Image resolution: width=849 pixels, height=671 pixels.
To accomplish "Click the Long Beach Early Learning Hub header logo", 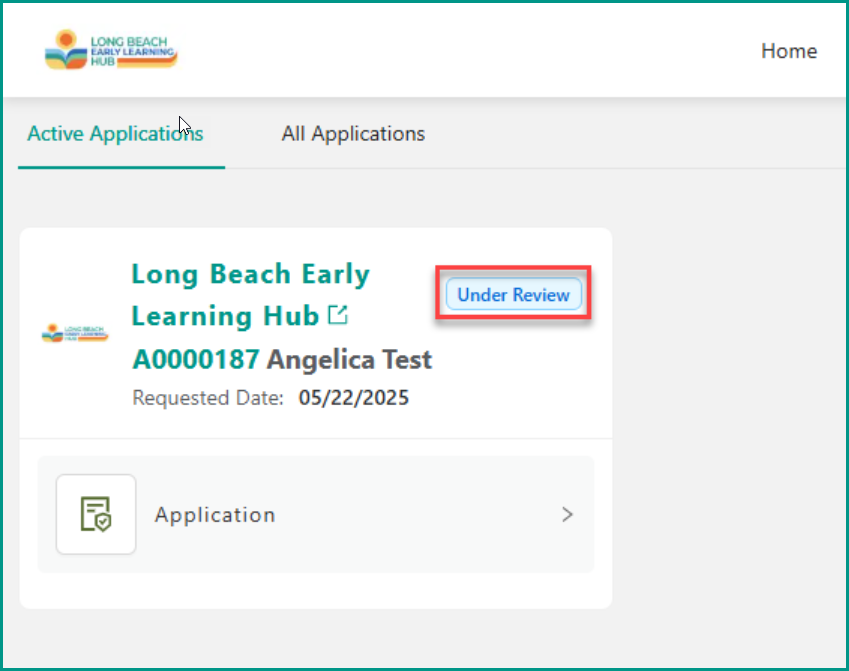I will 111,50.
